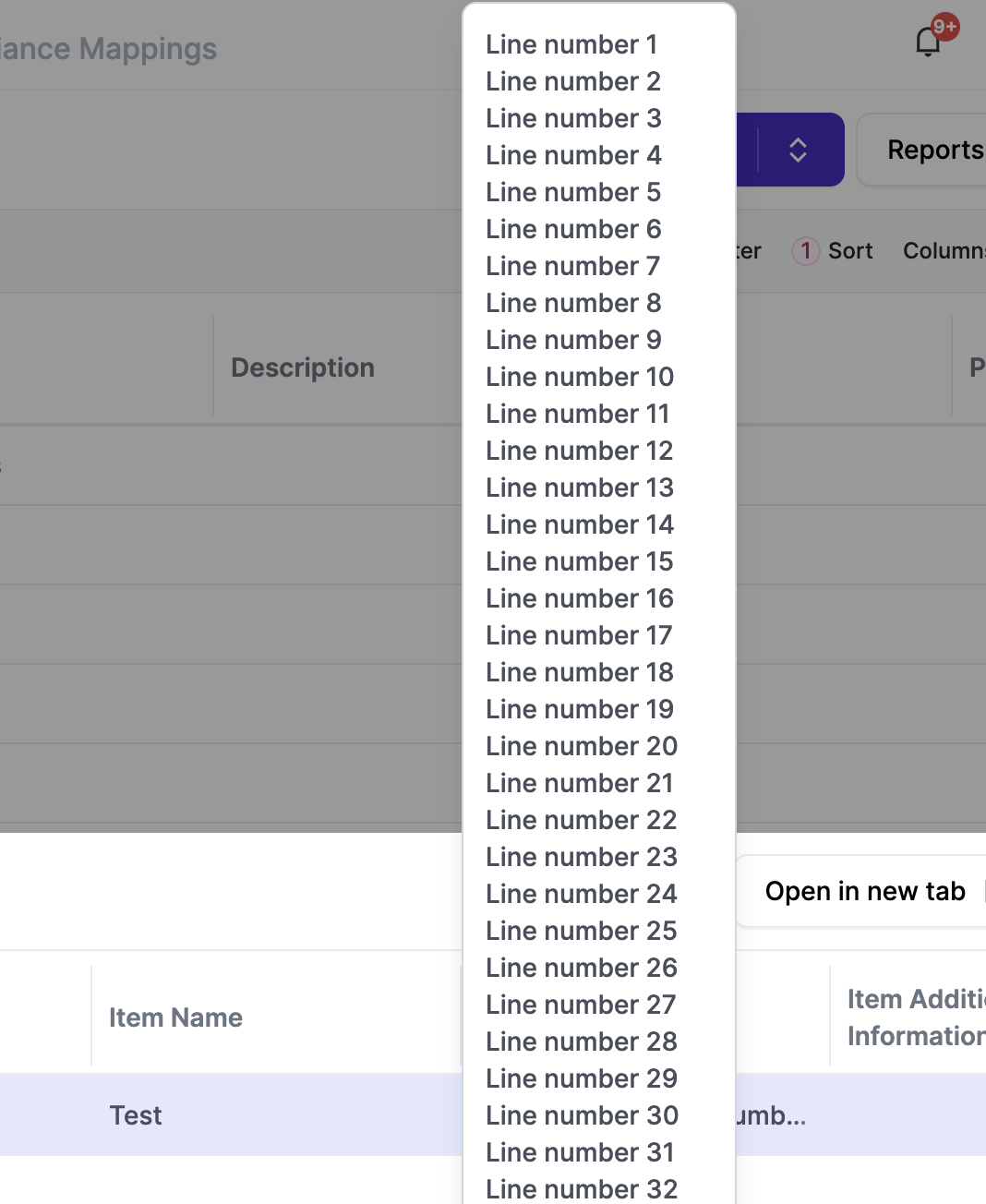Viewport: 986px width, 1204px height.
Task: Select Line number 23 option
Action: [582, 857]
